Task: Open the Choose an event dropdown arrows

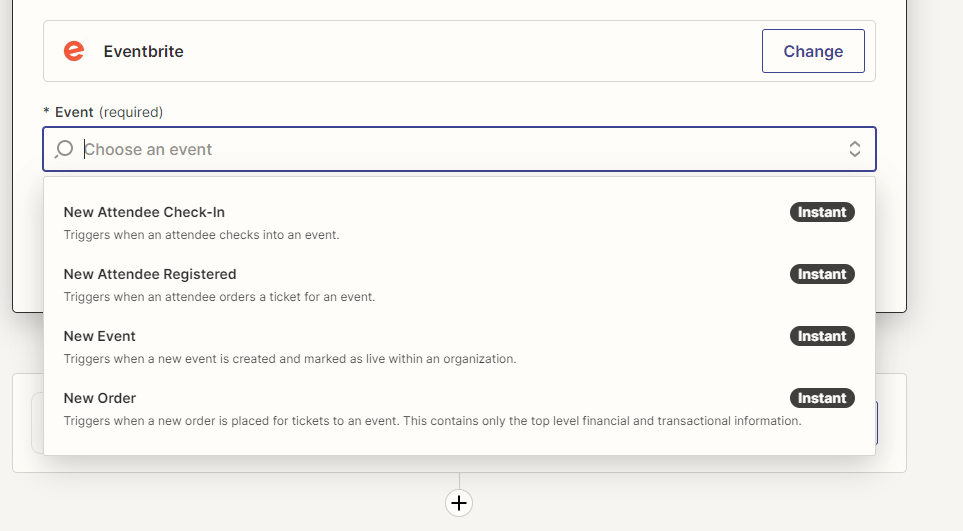Action: [x=854, y=149]
